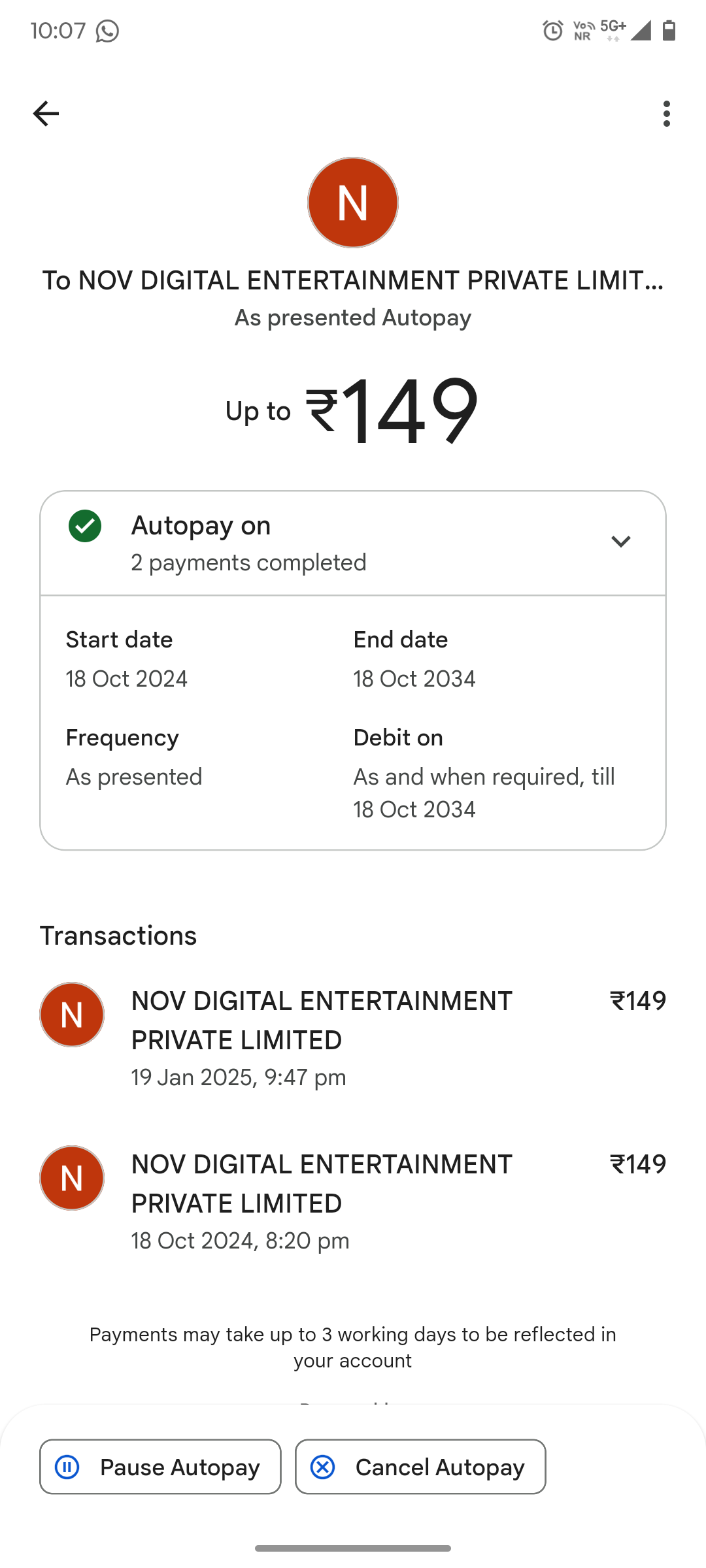
Task: Open the three-dot overflow menu
Action: click(666, 114)
